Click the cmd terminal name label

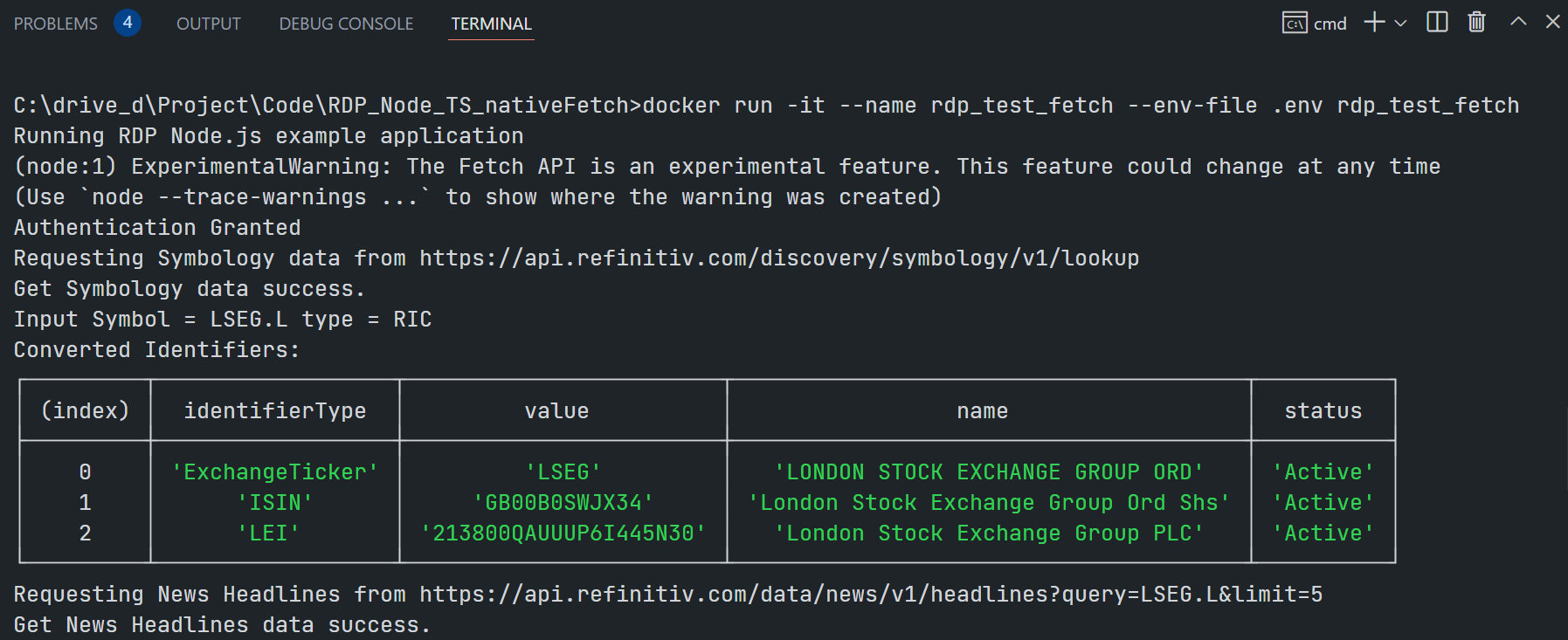click(1330, 24)
